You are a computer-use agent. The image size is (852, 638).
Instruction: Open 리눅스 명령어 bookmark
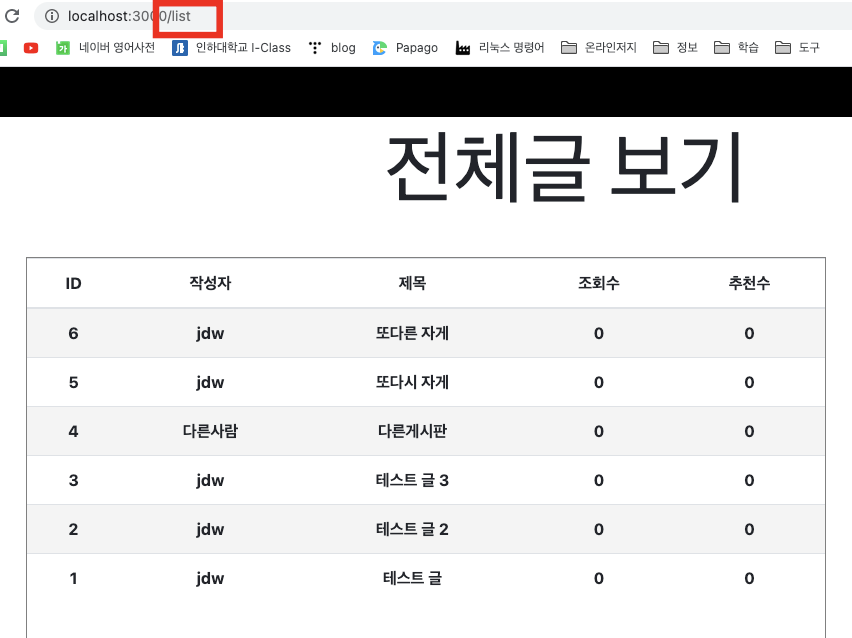click(x=500, y=48)
